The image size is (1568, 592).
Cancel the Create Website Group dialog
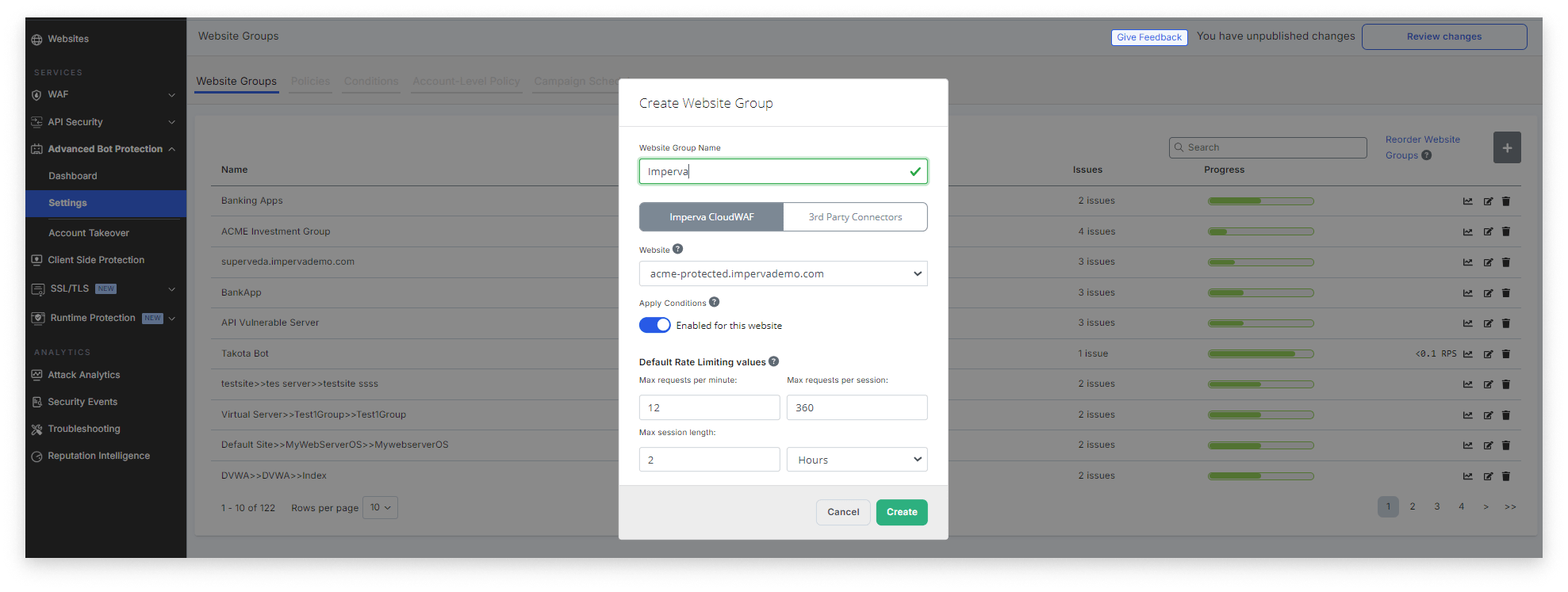[842, 512]
